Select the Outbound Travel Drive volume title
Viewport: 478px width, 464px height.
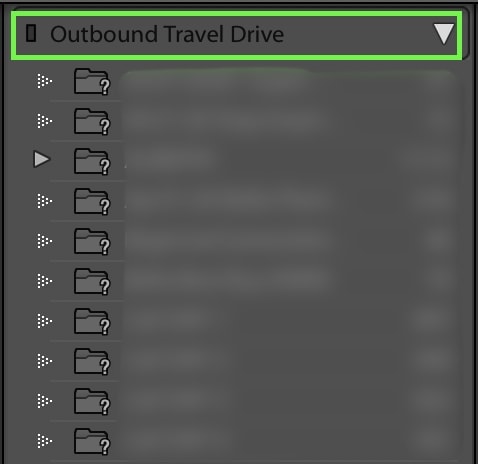(x=167, y=34)
